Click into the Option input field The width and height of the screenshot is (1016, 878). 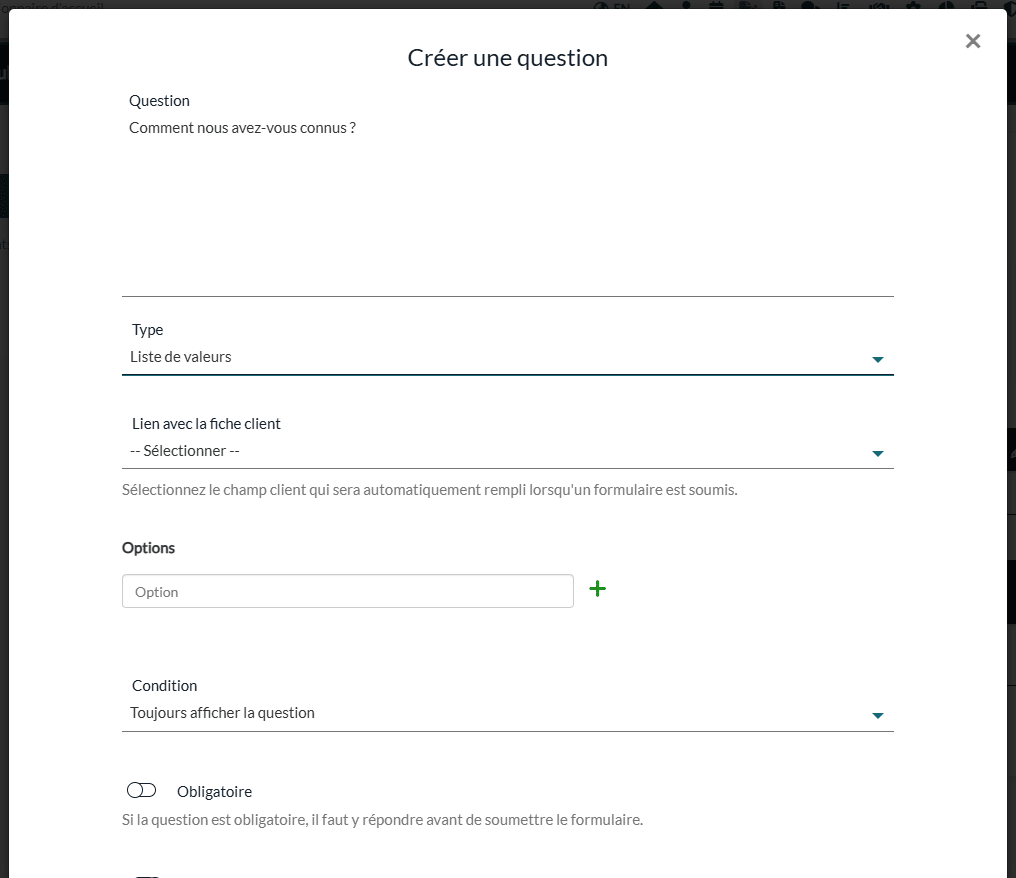347,592
